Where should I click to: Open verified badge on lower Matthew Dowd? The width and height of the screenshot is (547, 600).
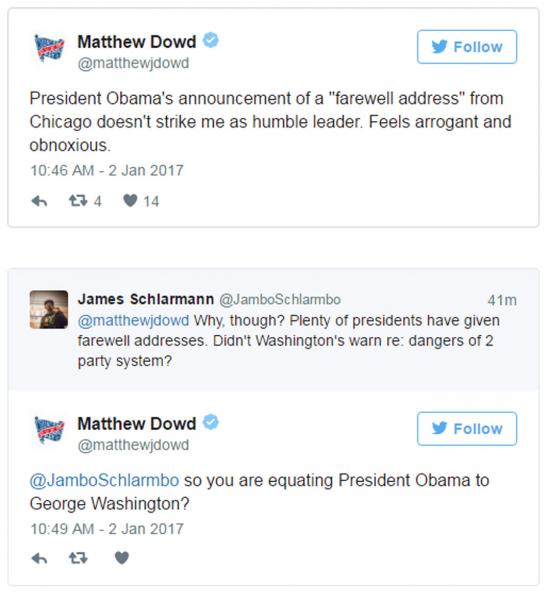point(211,422)
